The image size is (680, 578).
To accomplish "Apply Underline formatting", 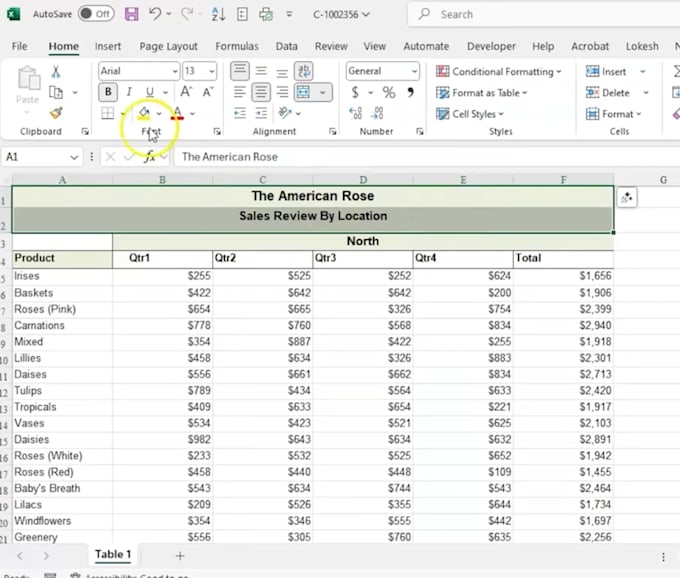I will 150,92.
